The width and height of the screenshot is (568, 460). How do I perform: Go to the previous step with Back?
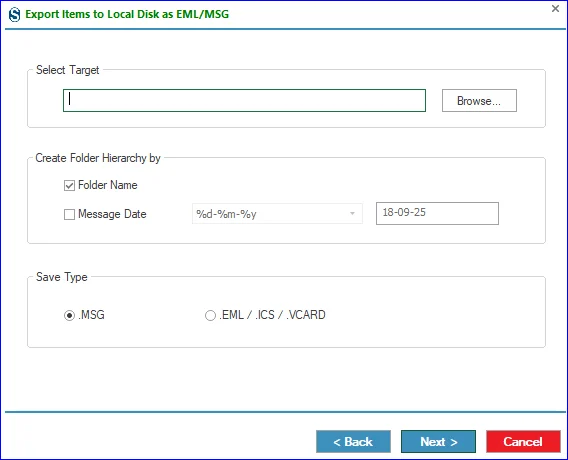coord(353,442)
